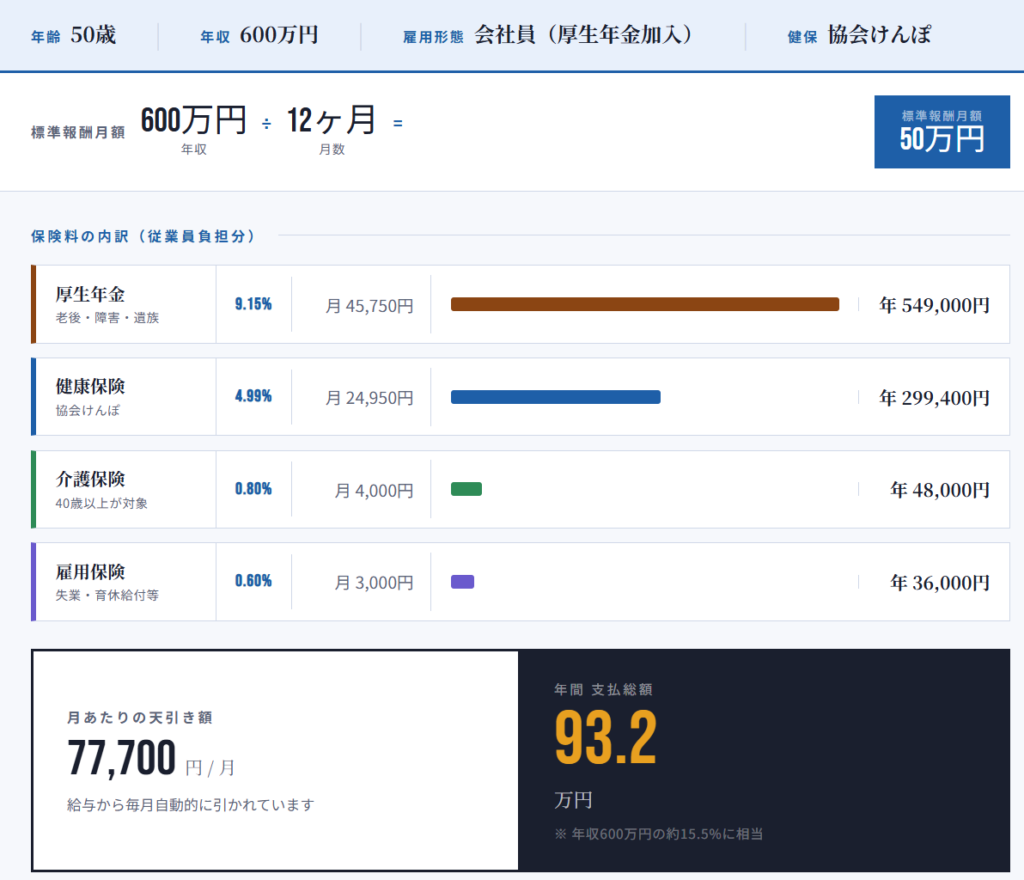Image resolution: width=1024 pixels, height=880 pixels.
Task: Click the 77,700 円/月 monthly deduction figure
Action: click(150, 760)
